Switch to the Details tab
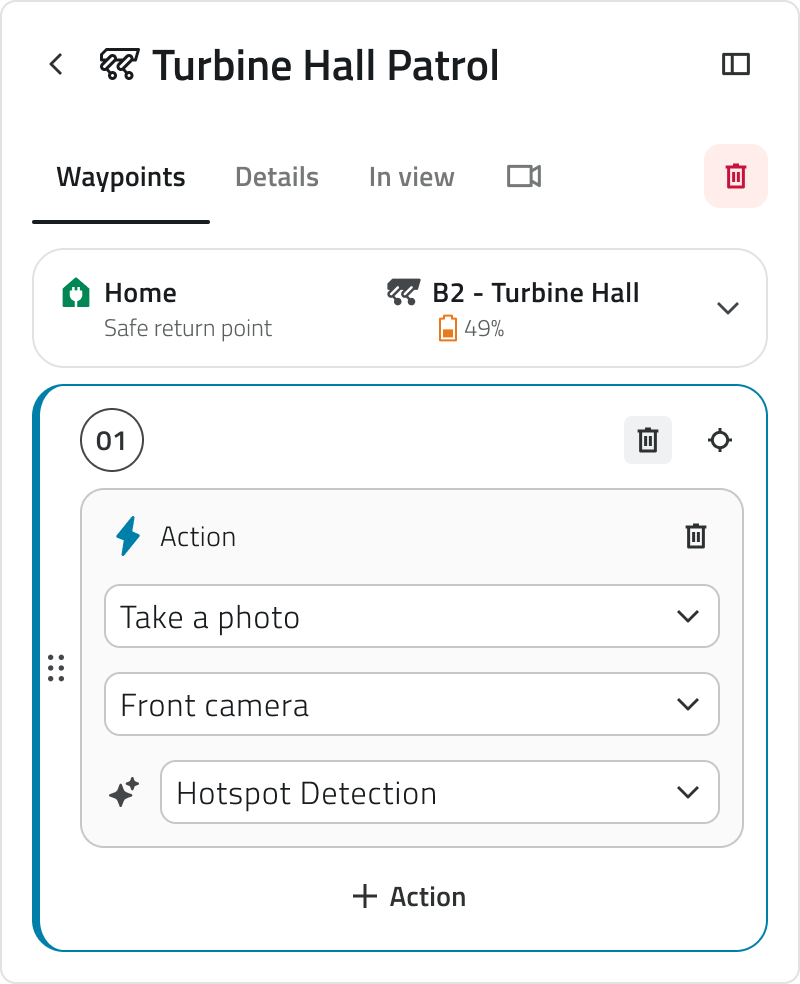 point(277,177)
